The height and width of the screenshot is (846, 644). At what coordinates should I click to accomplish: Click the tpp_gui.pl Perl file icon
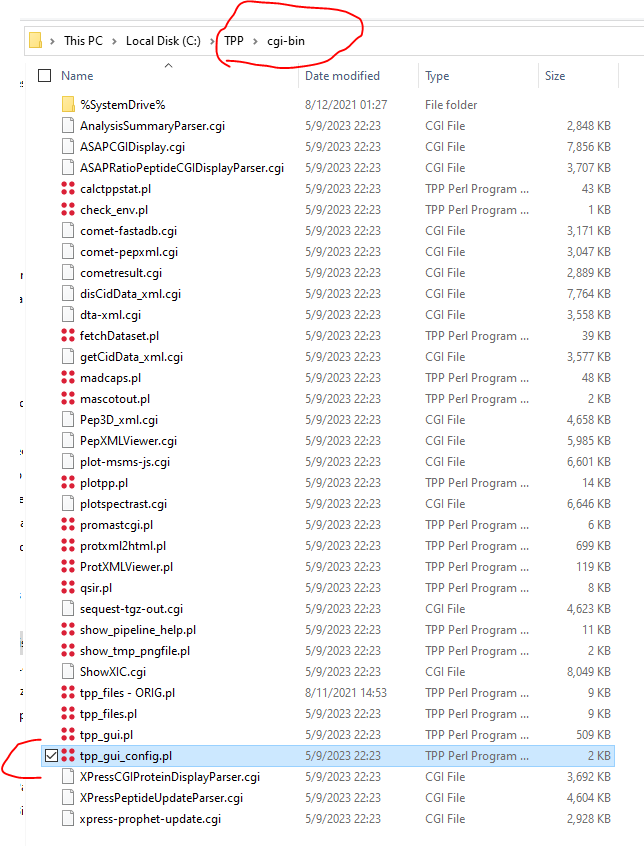click(68, 735)
